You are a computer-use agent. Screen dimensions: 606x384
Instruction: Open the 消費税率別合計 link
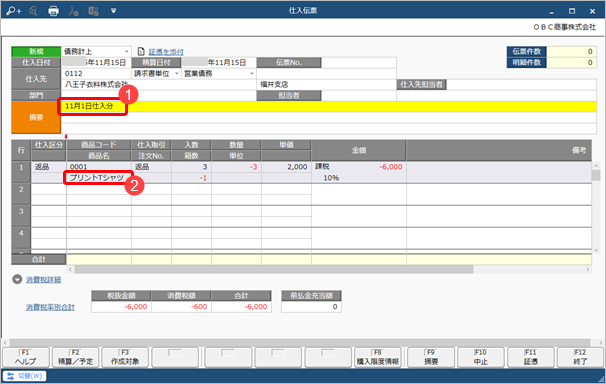coord(50,308)
